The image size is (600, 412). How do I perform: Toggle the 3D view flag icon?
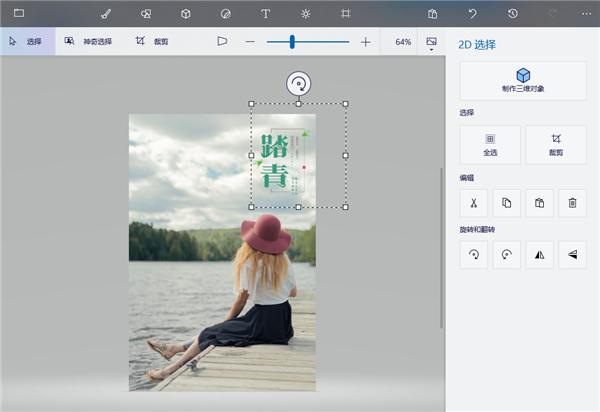tap(222, 41)
